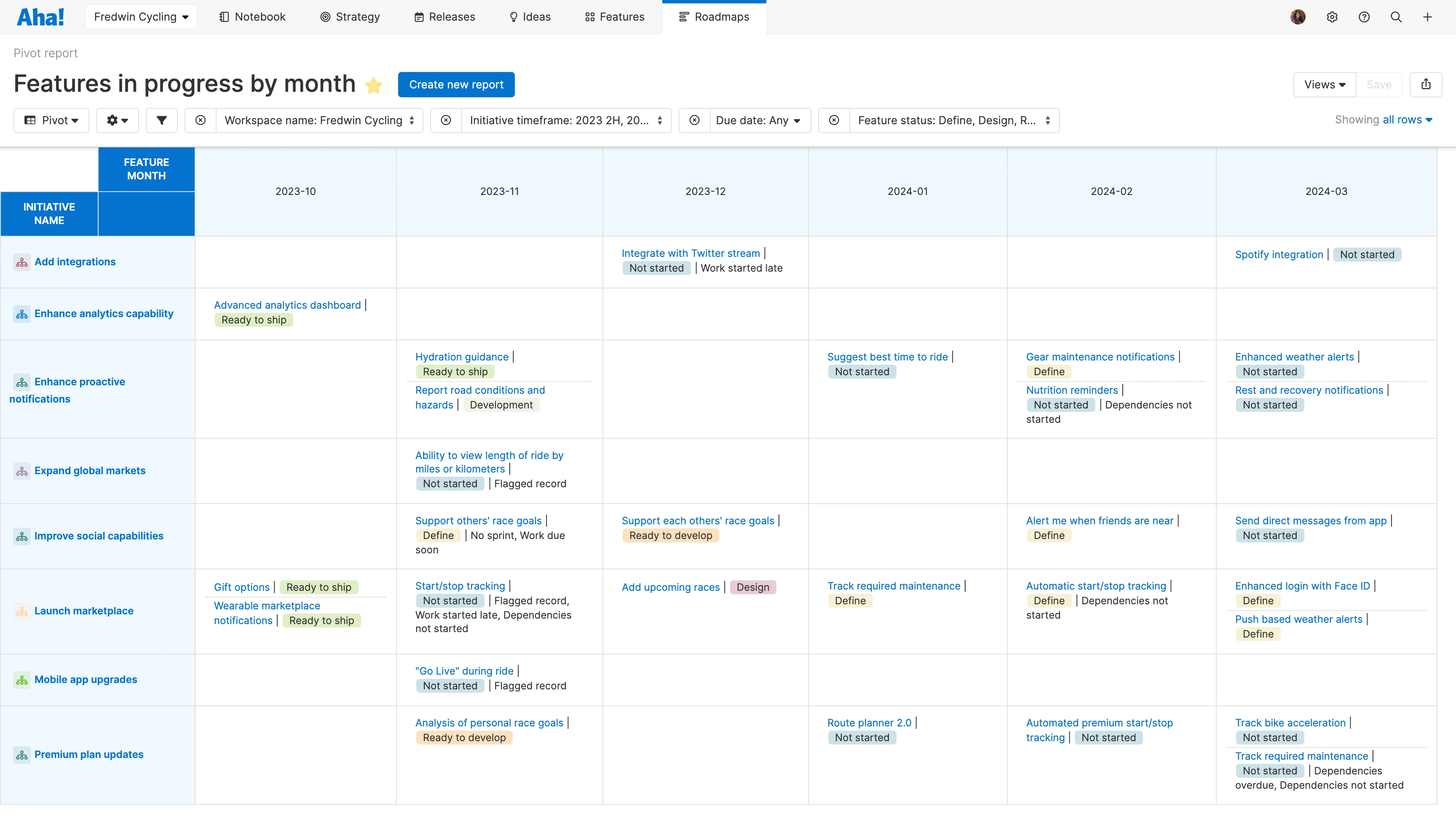Open the report settings gear menu
1456x838 pixels.
pyautogui.click(x=117, y=120)
